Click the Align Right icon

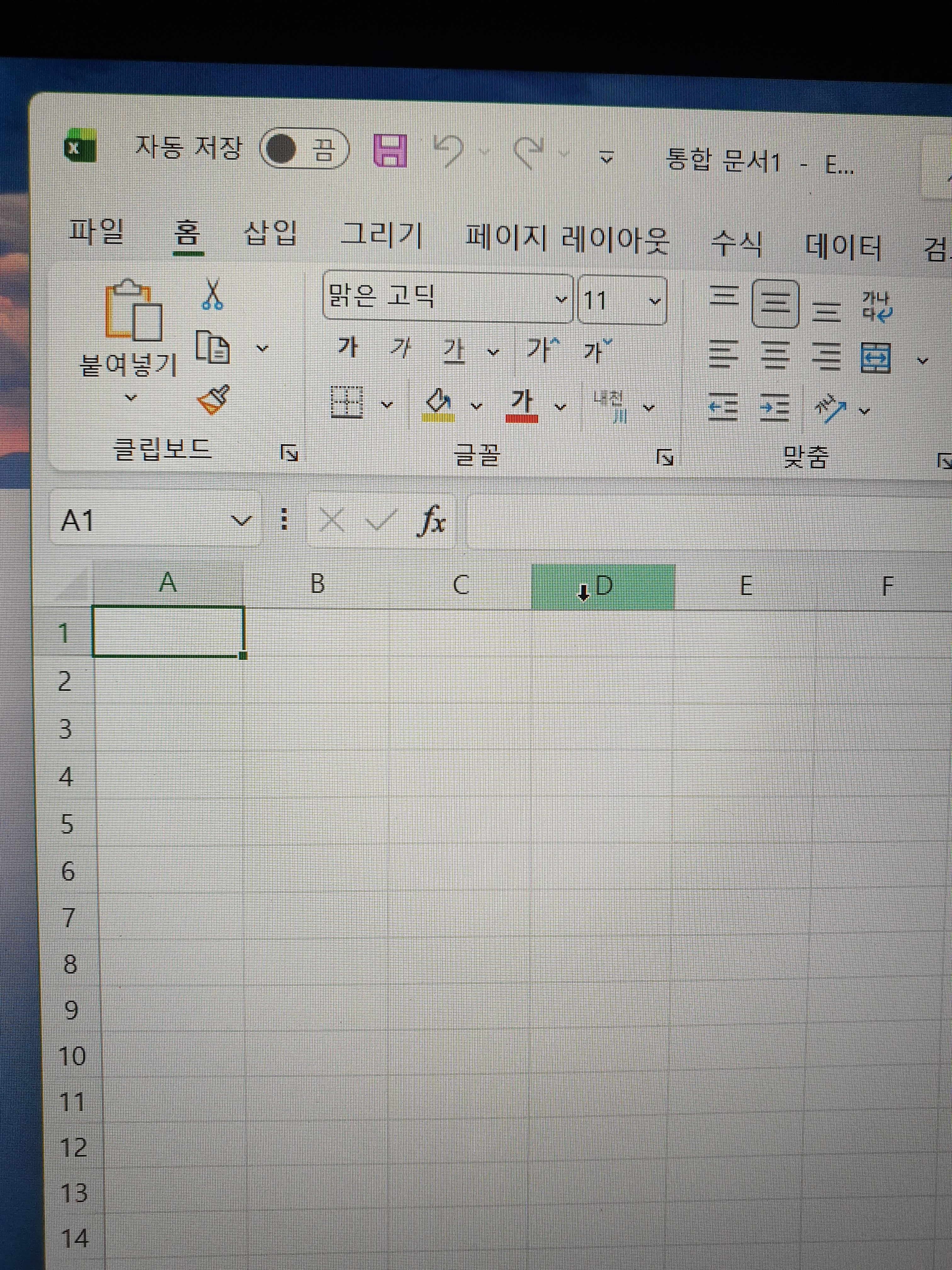point(826,356)
